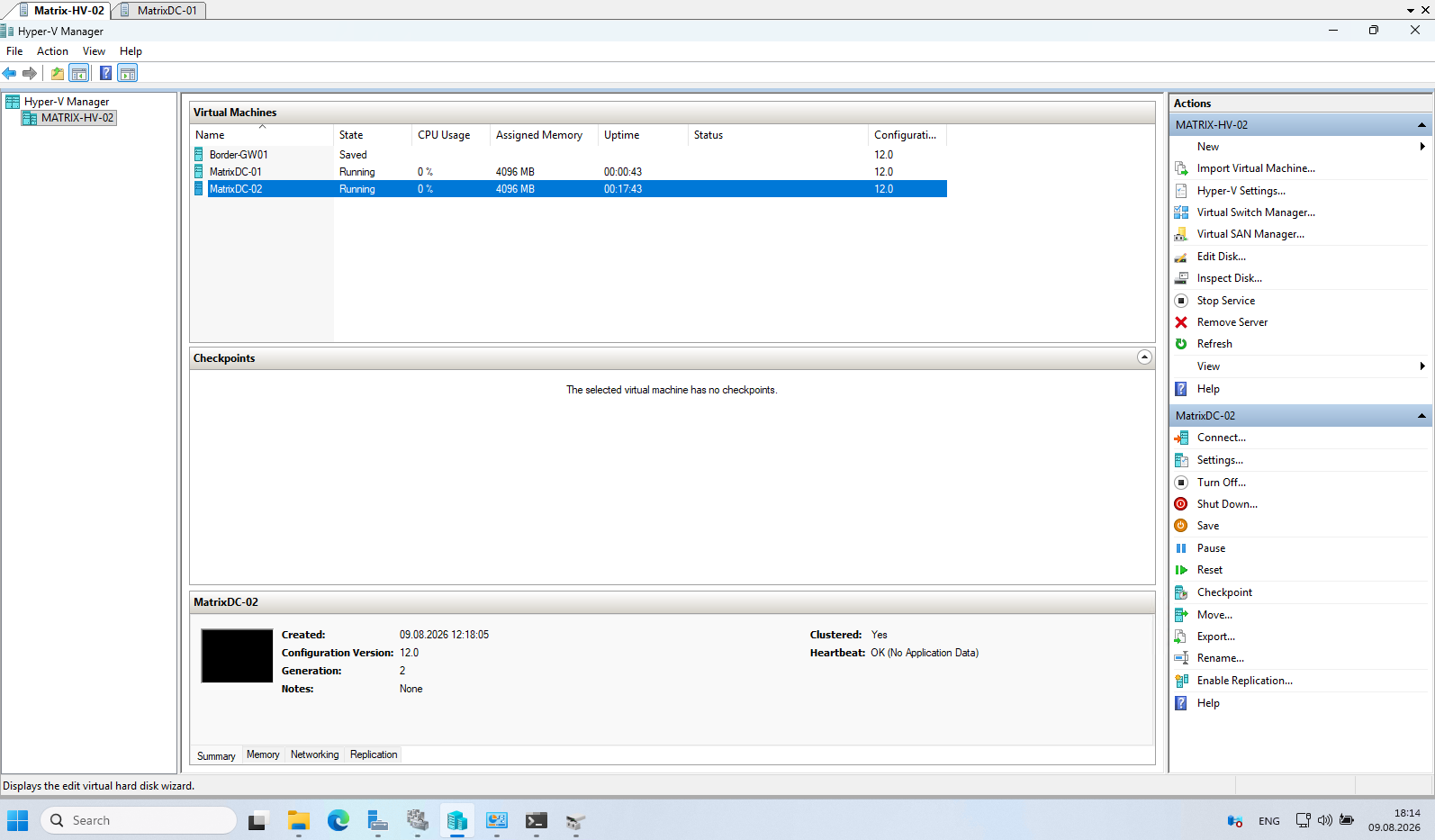
Task: Open the View menu in the menu bar
Action: [x=94, y=51]
